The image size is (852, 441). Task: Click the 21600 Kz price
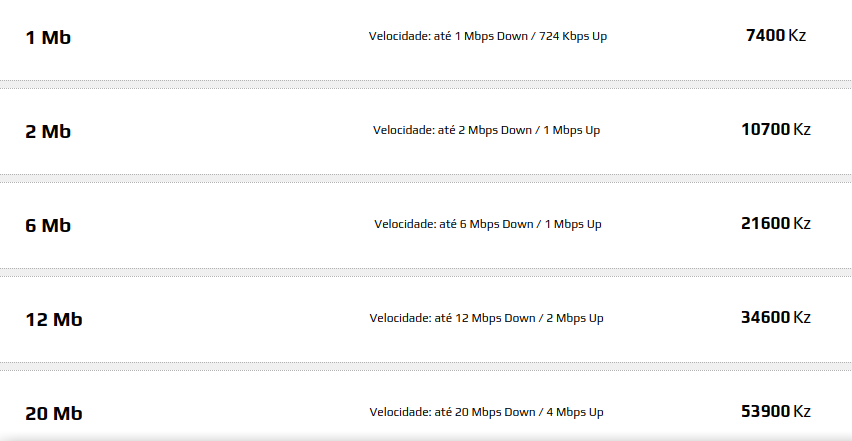pyautogui.click(x=776, y=223)
